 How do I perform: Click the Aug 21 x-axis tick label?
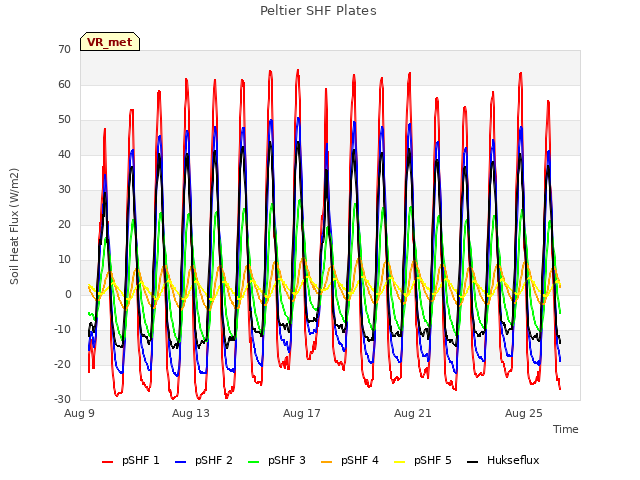[x=413, y=413]
